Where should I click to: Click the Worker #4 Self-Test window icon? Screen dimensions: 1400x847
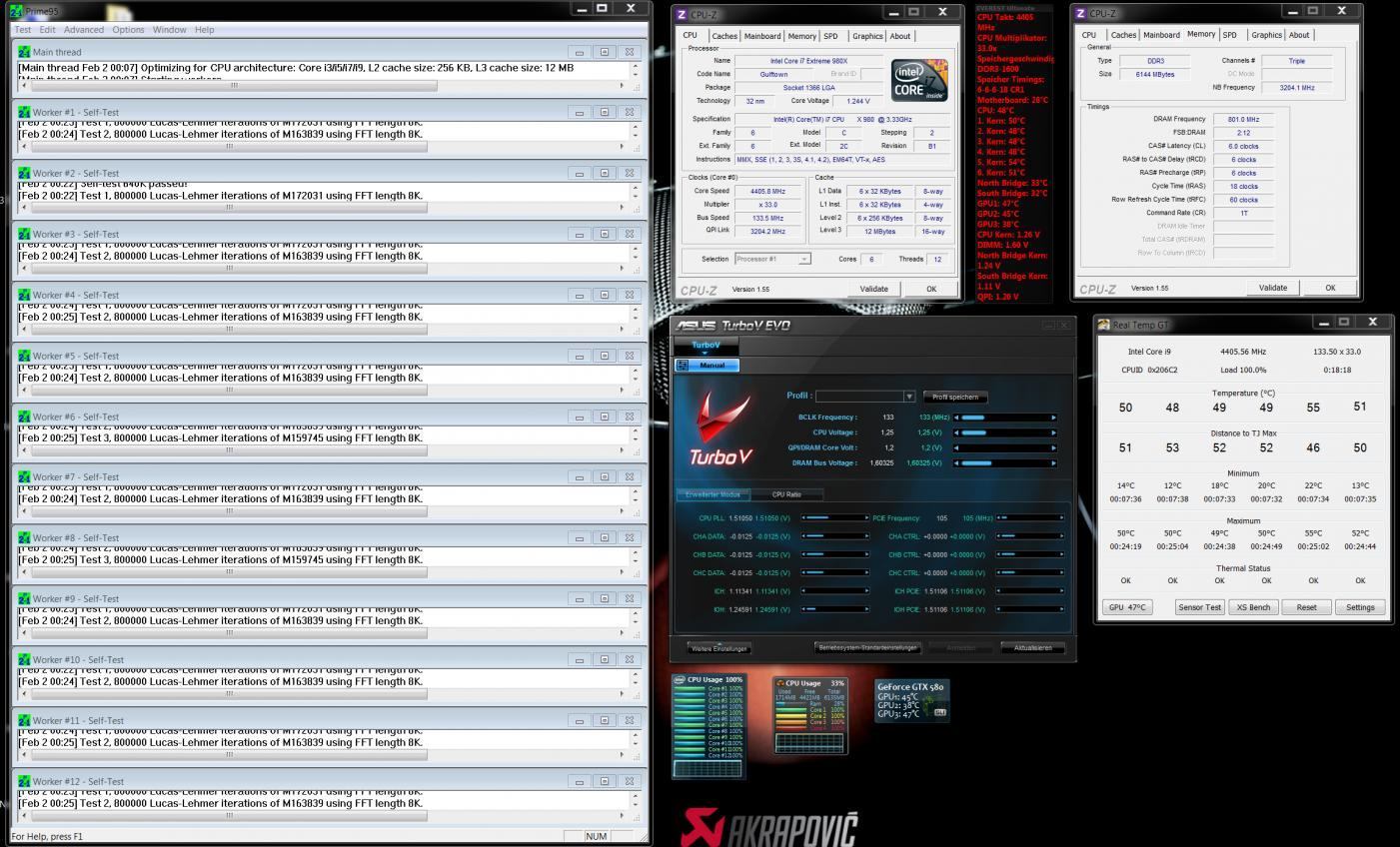coord(25,295)
